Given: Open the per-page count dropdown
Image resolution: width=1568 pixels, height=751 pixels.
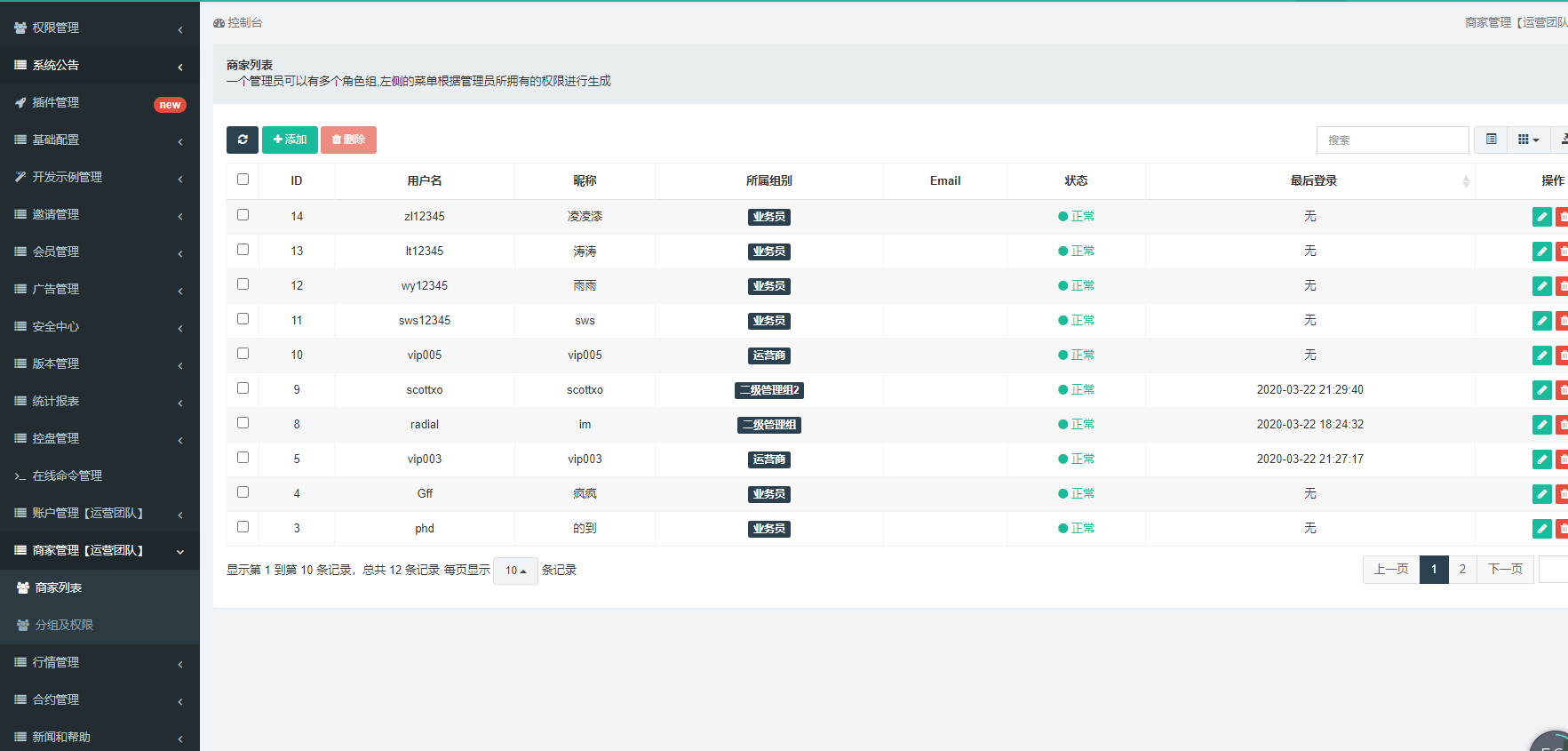Looking at the screenshot, I should (x=515, y=571).
